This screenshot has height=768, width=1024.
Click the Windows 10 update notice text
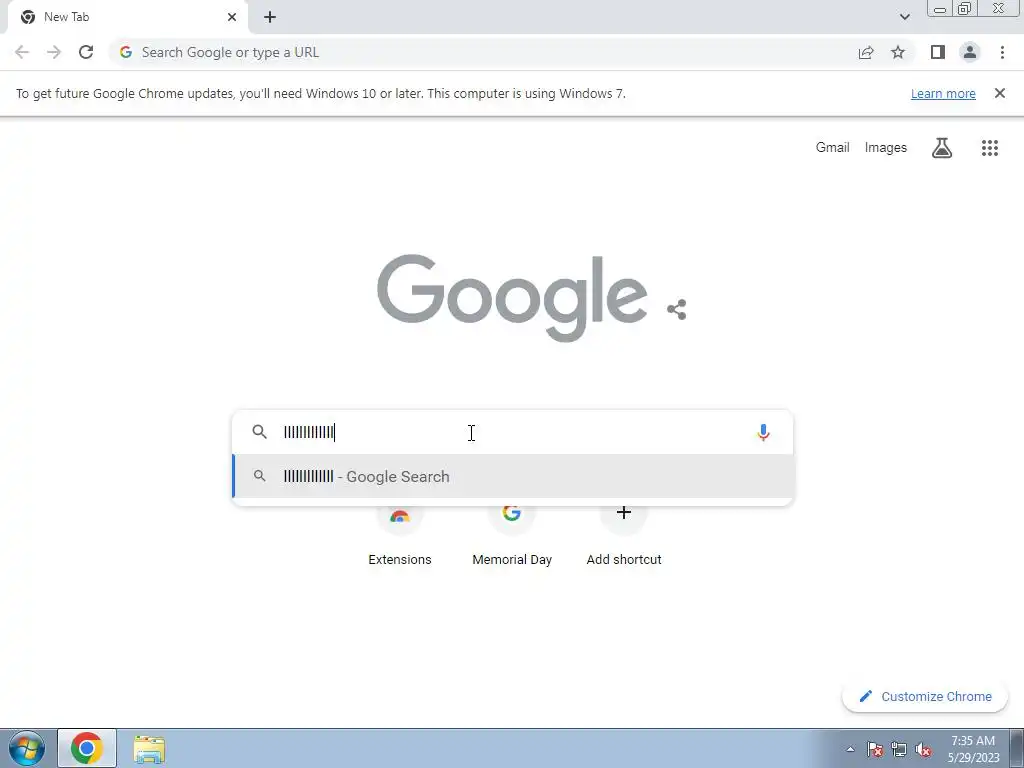click(321, 93)
